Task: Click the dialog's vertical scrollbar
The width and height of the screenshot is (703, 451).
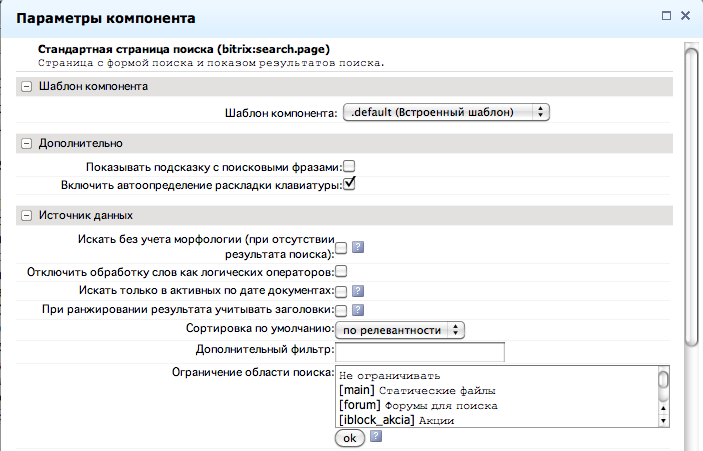Action: (690, 200)
